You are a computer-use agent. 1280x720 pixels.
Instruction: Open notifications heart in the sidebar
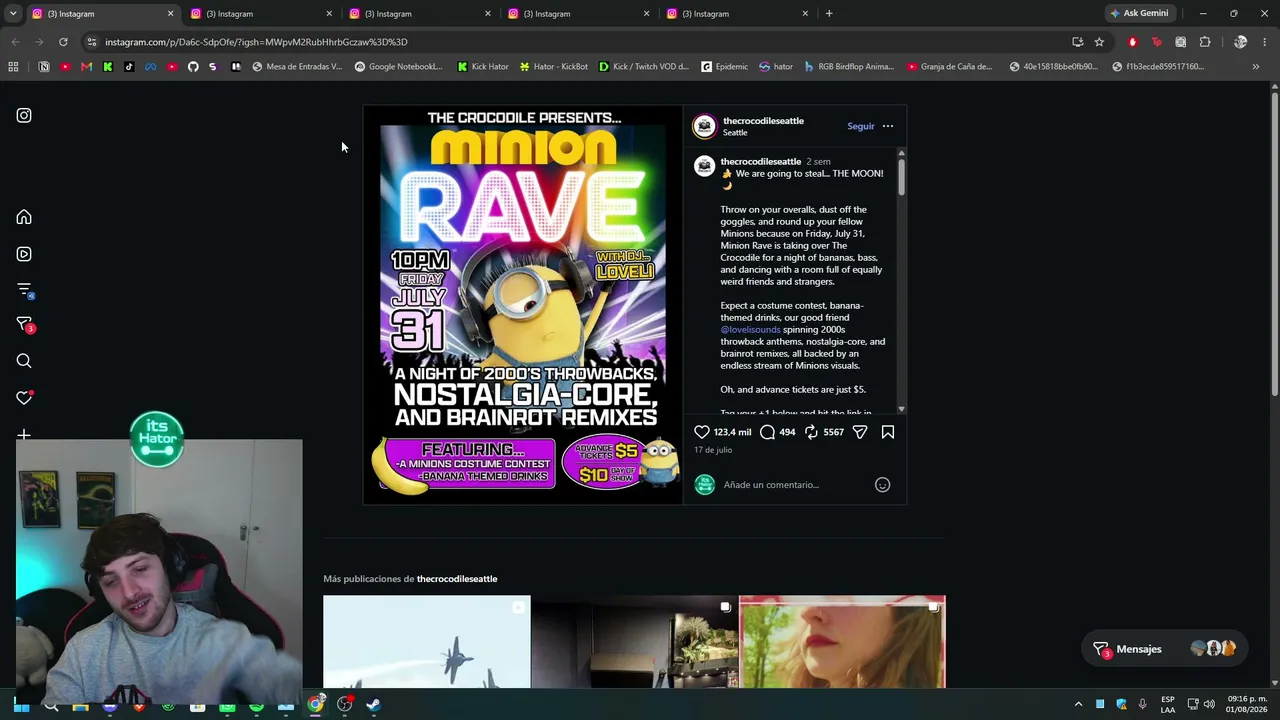[x=24, y=398]
